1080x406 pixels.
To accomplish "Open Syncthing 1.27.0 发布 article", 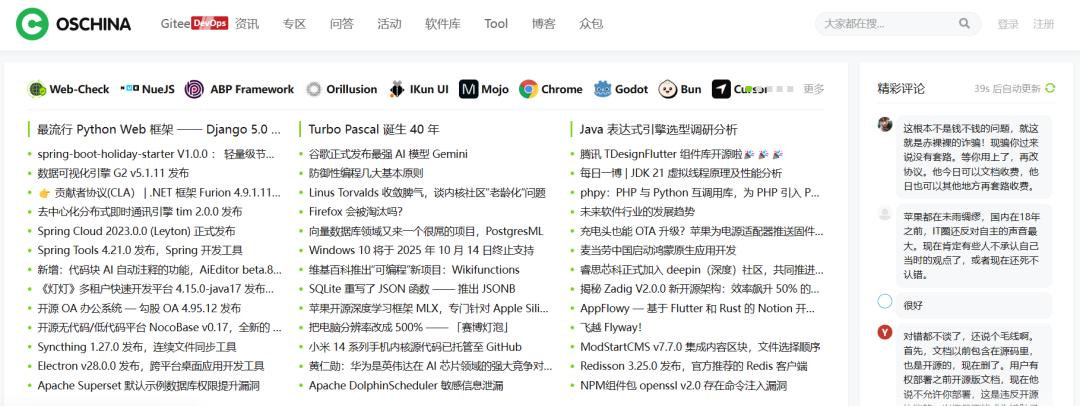I will [137, 347].
